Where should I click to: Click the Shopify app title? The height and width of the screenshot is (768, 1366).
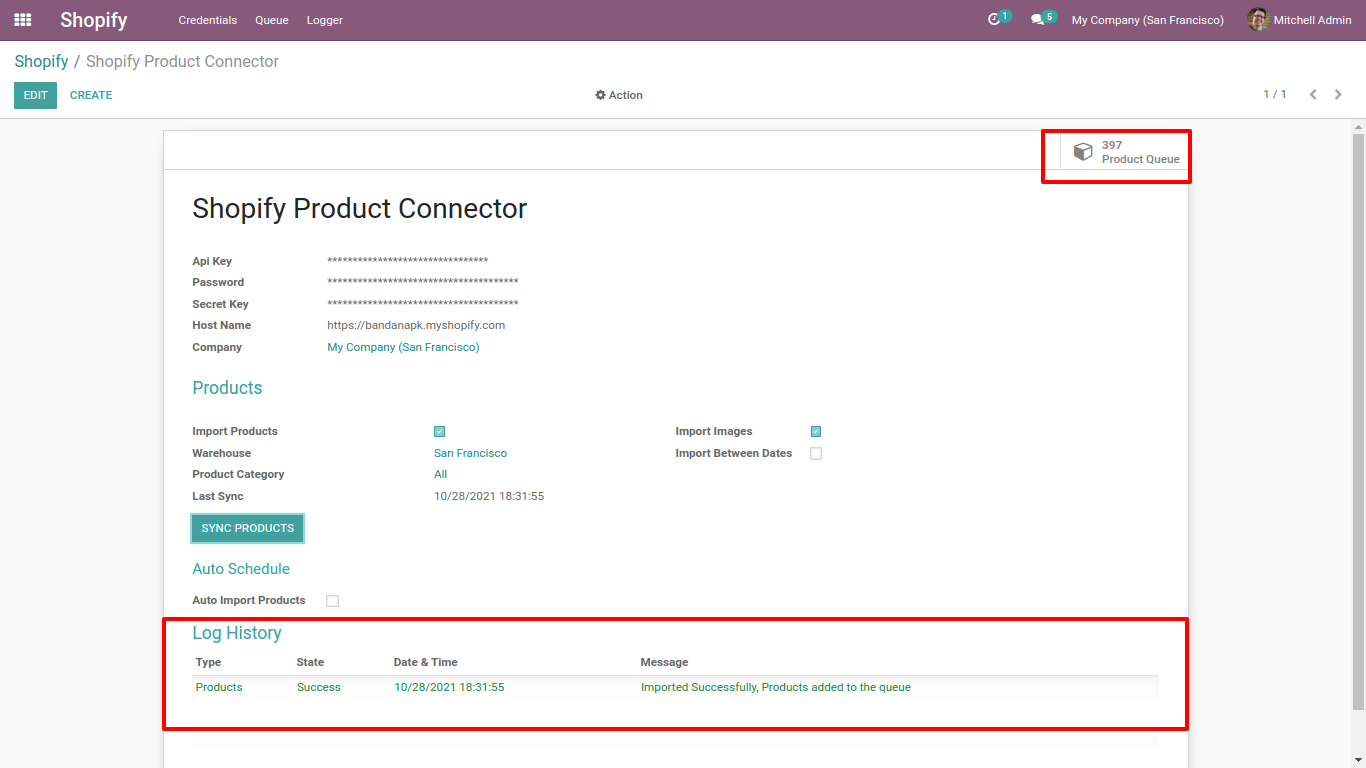pyautogui.click(x=94, y=20)
